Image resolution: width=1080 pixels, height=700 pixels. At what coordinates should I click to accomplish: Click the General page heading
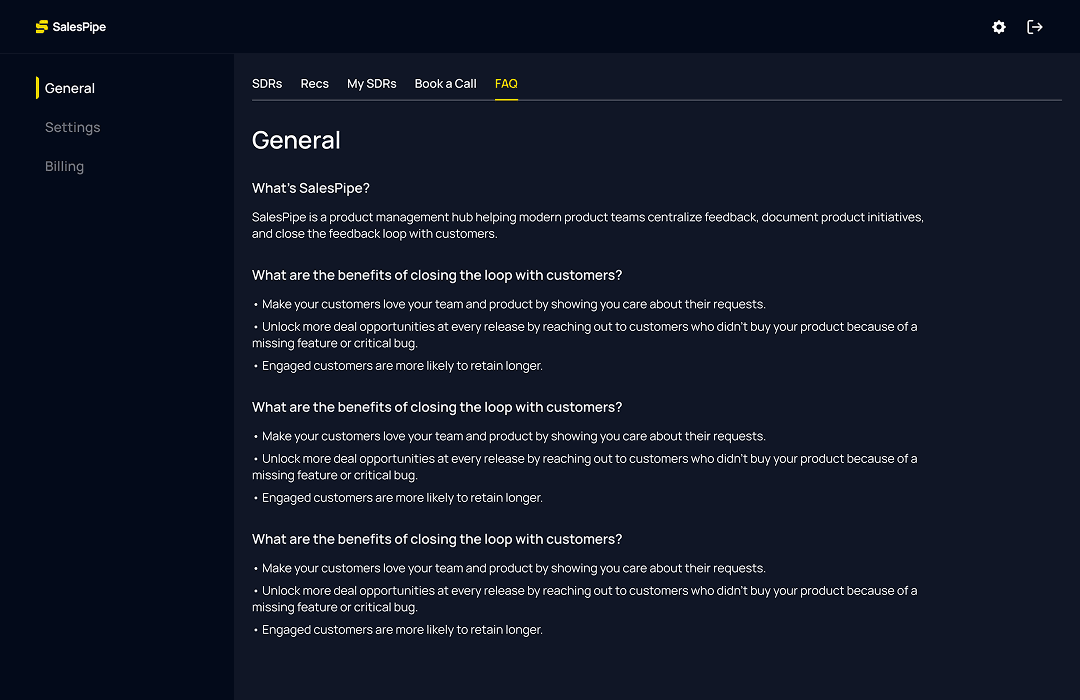tap(296, 140)
